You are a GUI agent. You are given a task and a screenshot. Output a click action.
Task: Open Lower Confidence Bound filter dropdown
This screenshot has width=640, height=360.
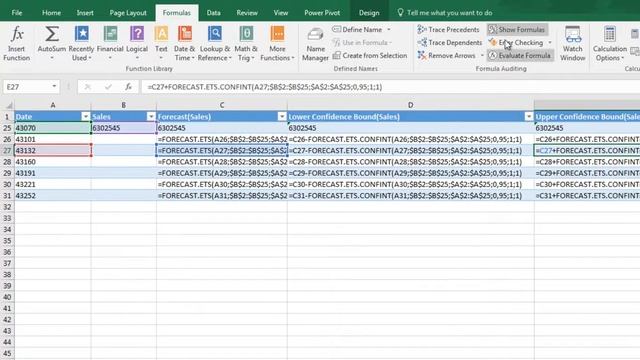point(529,117)
